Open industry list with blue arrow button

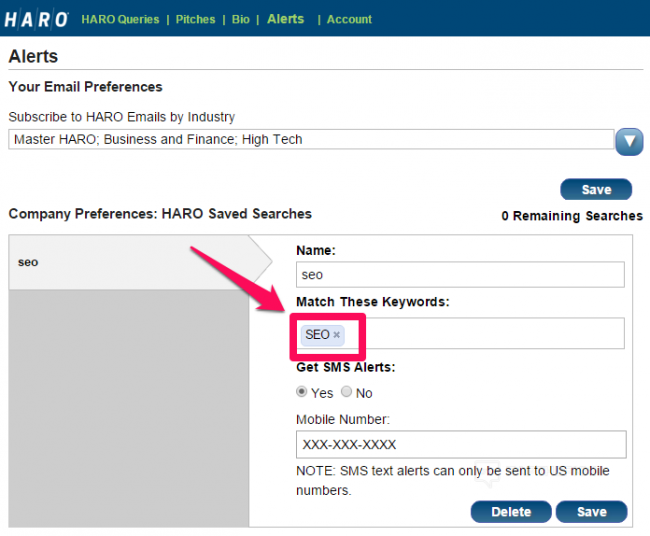click(x=629, y=141)
